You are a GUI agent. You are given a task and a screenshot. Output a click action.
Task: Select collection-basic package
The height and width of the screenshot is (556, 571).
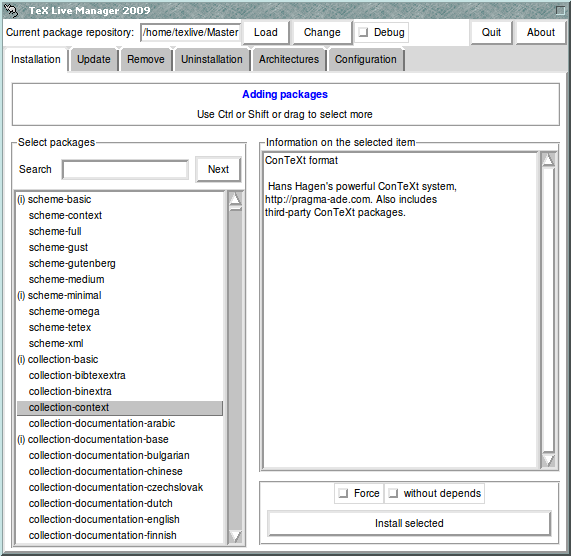(x=119, y=360)
